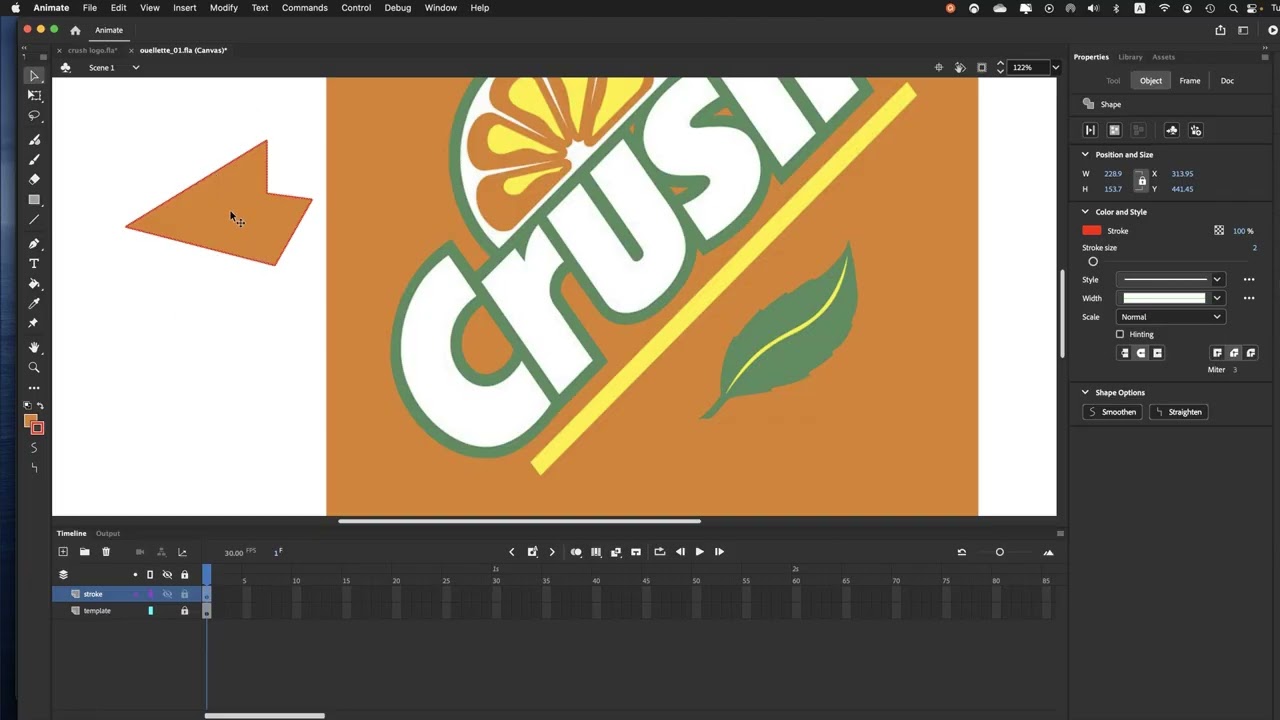Collapse the Position and Size section
This screenshot has width=1280, height=720.
[x=1085, y=155]
